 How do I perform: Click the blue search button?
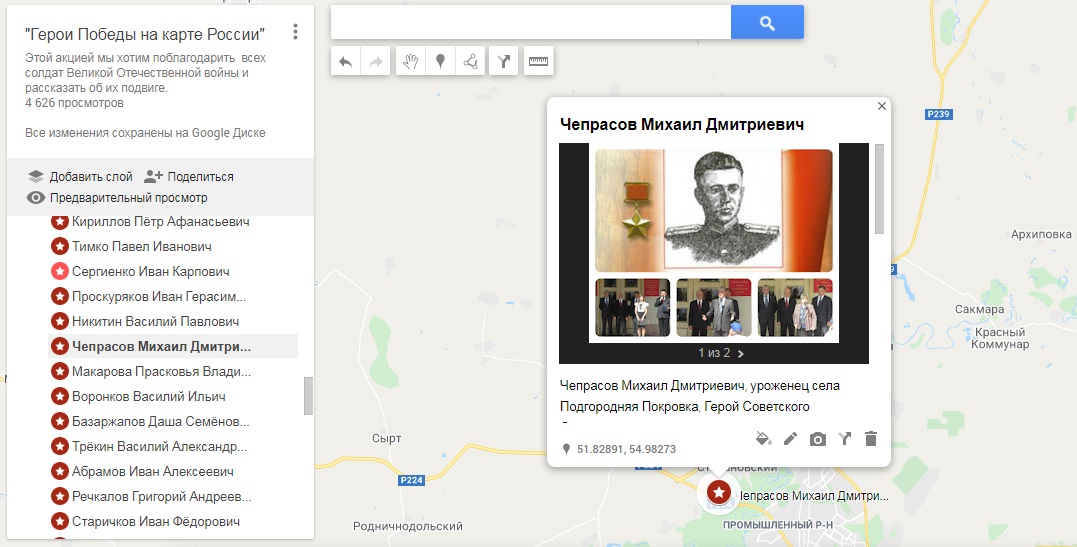pyautogui.click(x=767, y=23)
